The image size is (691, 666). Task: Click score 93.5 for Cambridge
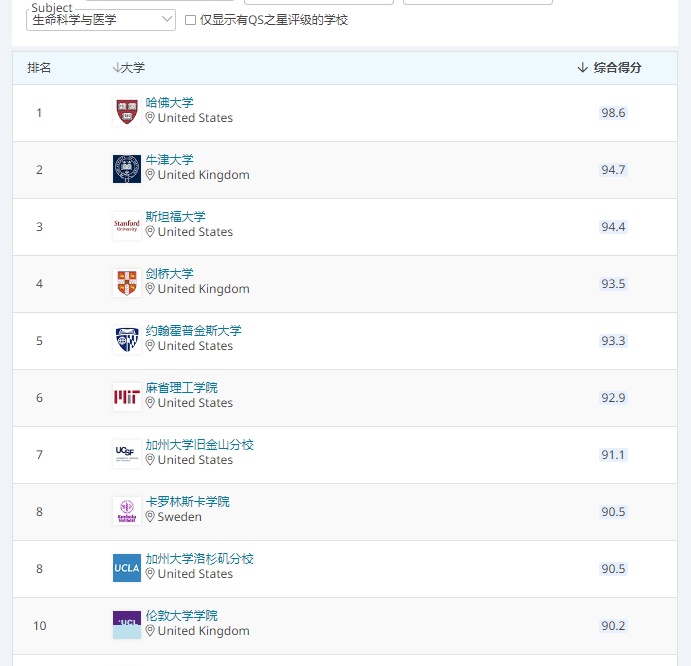pyautogui.click(x=613, y=284)
